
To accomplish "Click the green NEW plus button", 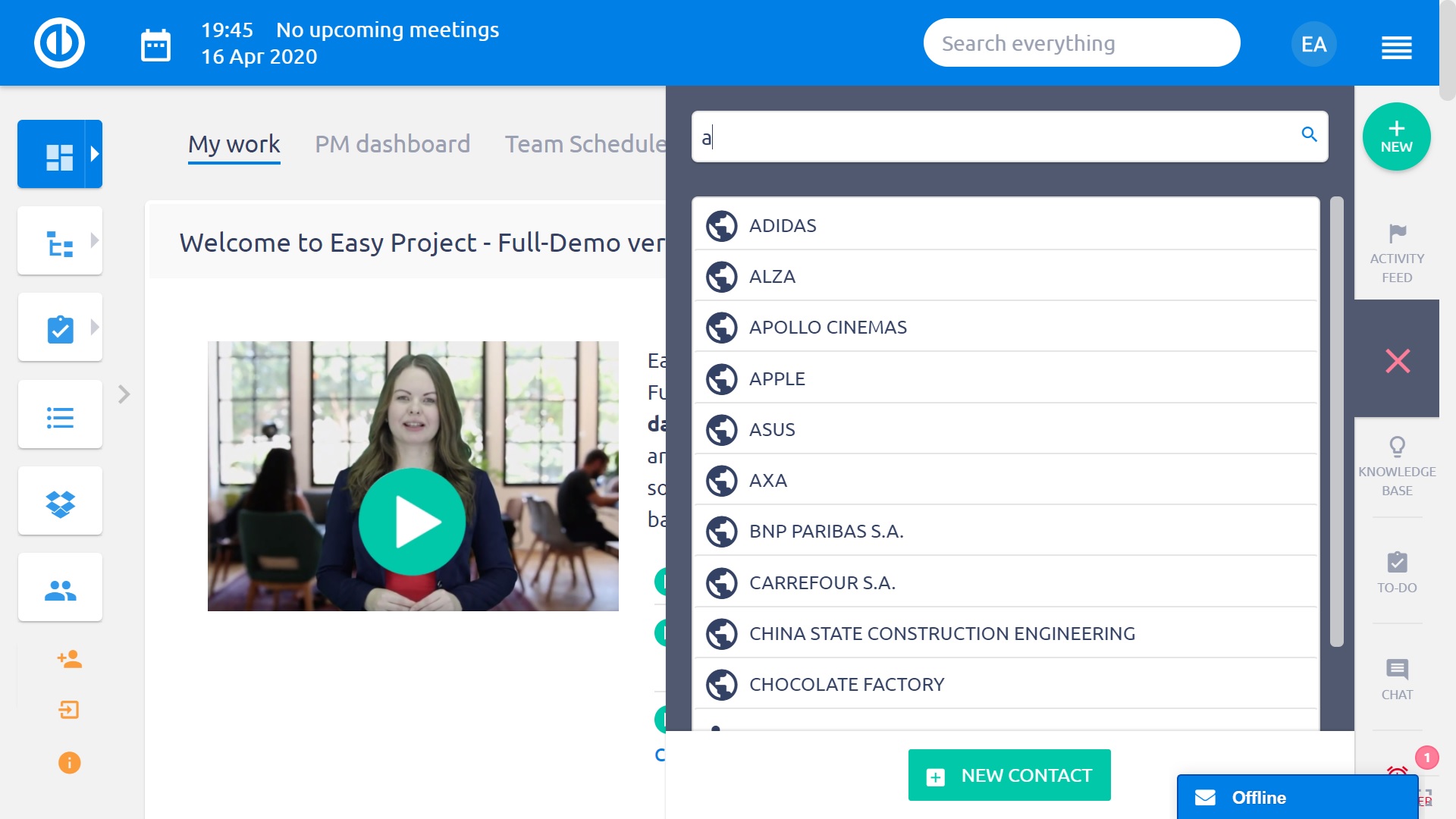I will pos(1396,136).
